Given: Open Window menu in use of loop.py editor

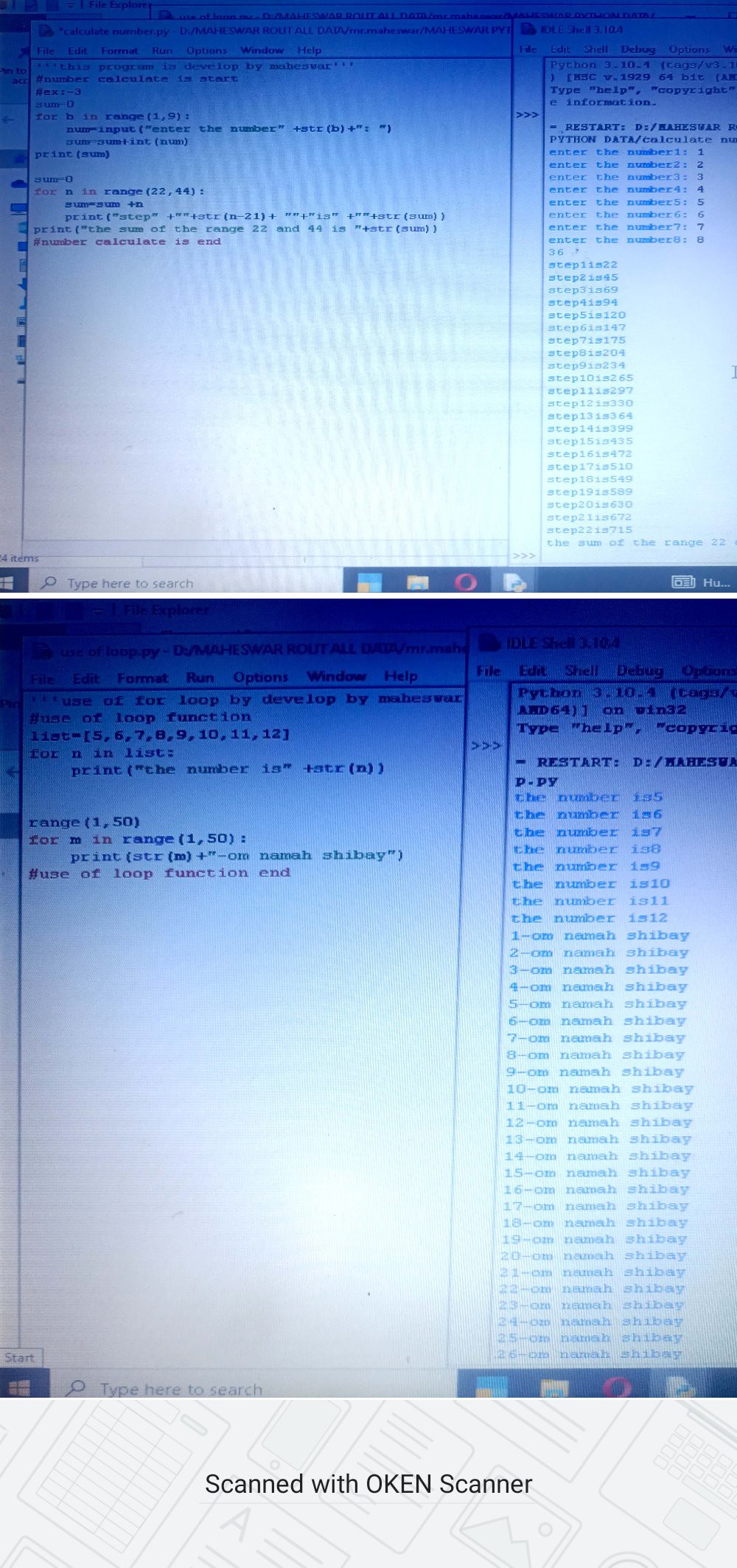Looking at the screenshot, I should 336,677.
